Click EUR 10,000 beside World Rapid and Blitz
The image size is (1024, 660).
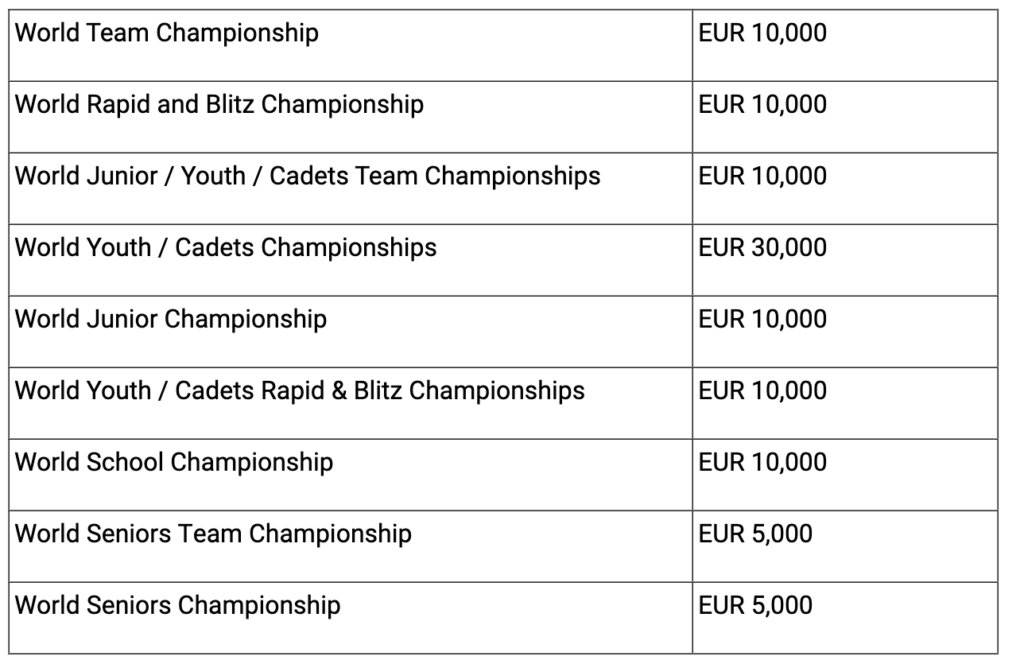(x=845, y=117)
